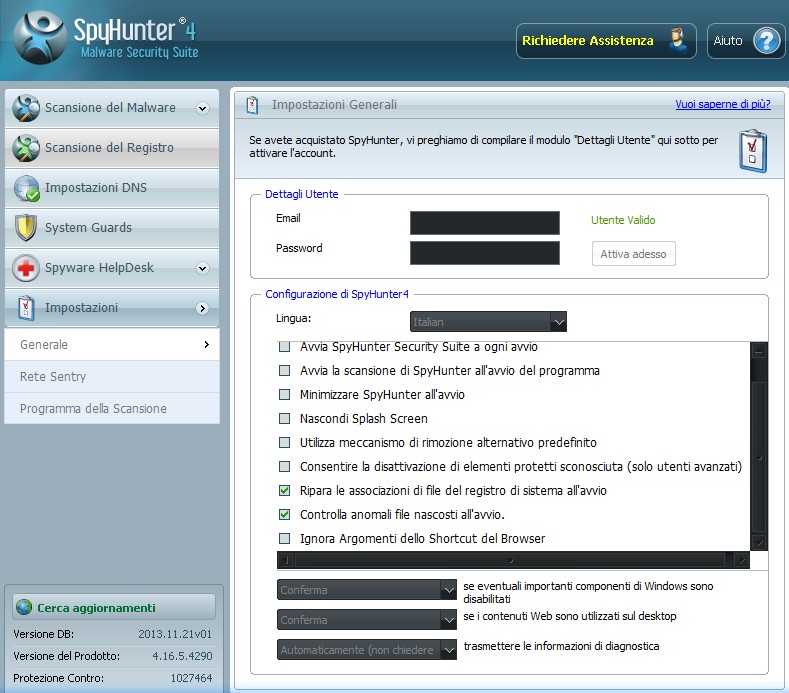The image size is (789, 693).
Task: Check Consentire la disattivazione di elementi protetti
Action: [284, 467]
